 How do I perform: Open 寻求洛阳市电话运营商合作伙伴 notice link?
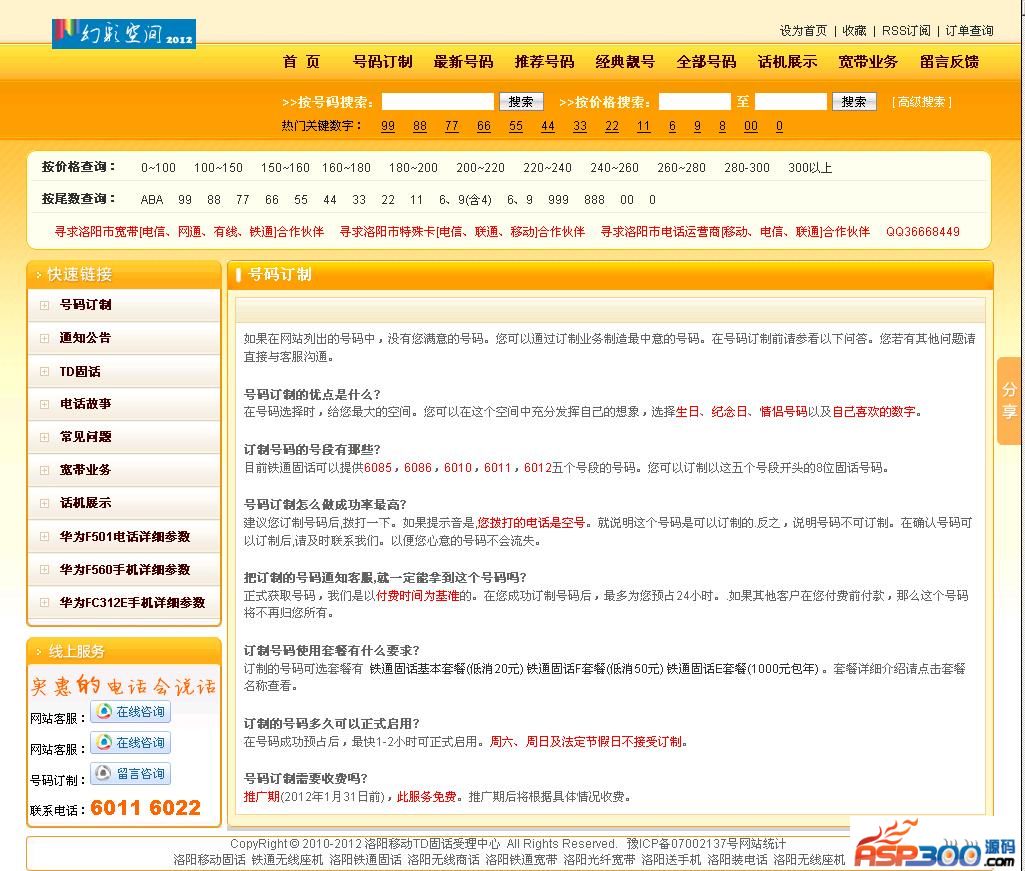[735, 231]
